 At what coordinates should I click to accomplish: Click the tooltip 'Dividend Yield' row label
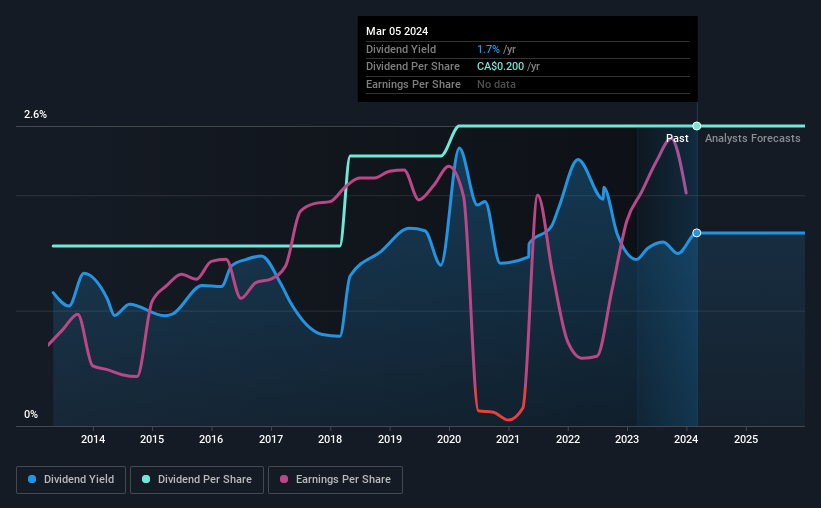[x=401, y=49]
